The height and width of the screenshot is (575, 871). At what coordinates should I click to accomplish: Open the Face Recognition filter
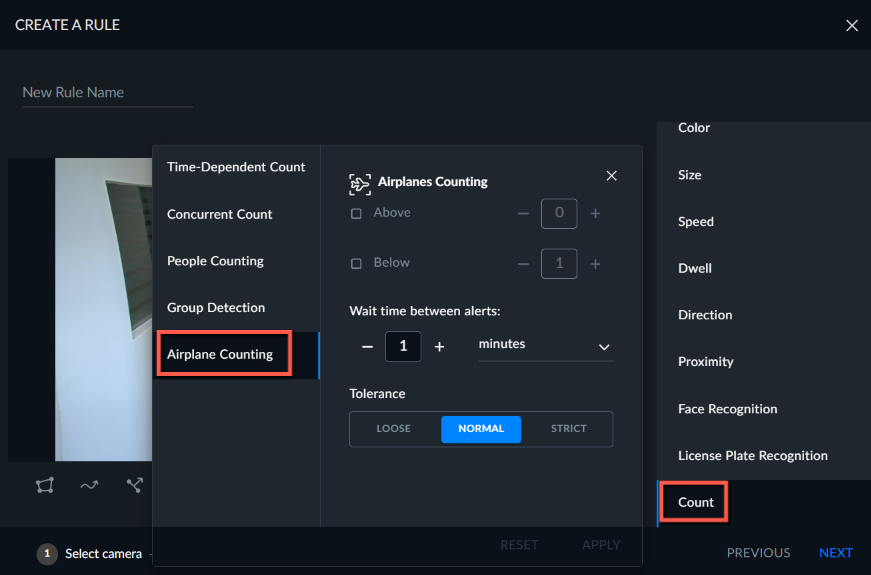tap(728, 409)
